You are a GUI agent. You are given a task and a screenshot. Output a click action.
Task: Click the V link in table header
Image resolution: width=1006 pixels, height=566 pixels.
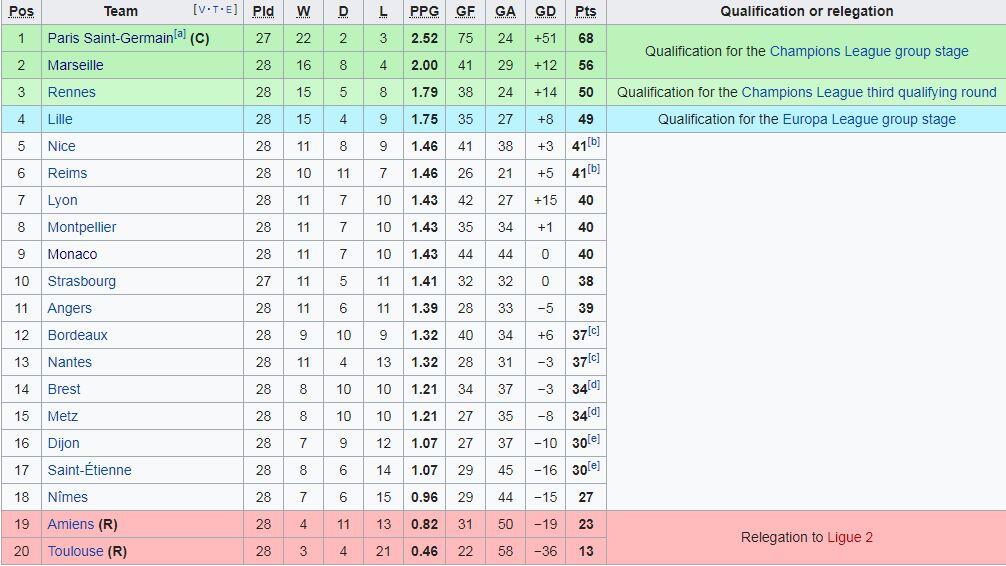(x=203, y=10)
